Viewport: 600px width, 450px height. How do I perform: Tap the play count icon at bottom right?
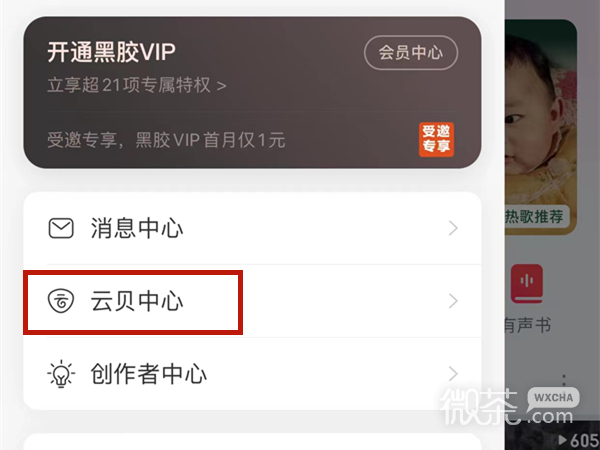562,439
